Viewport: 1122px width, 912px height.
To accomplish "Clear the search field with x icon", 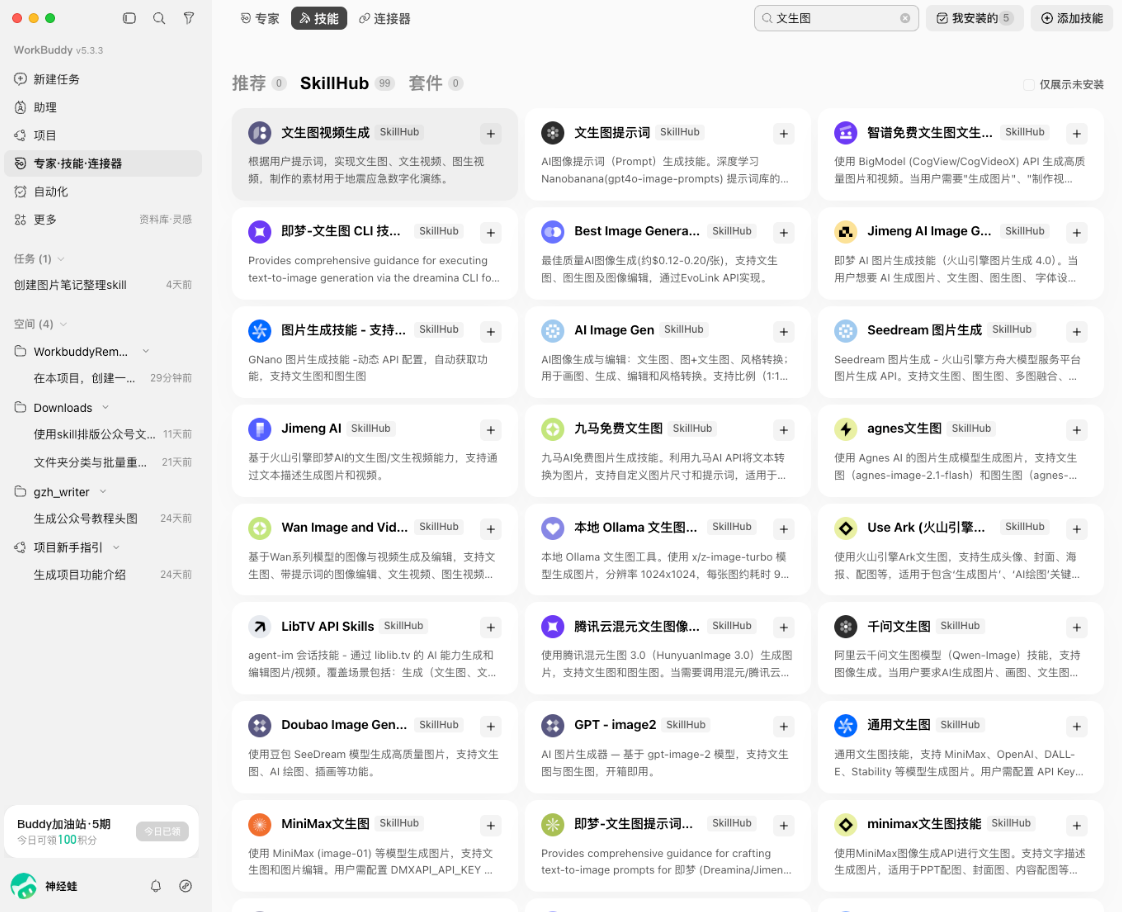I will click(905, 18).
